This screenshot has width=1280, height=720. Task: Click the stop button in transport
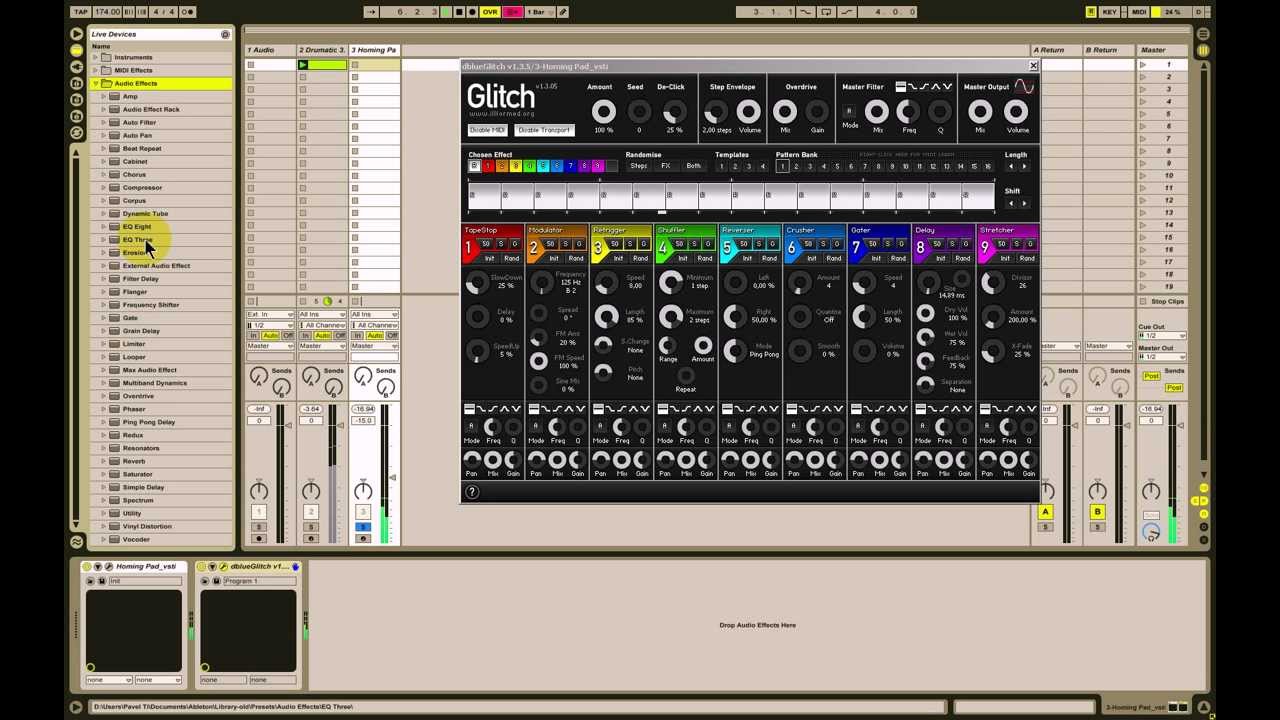click(458, 12)
